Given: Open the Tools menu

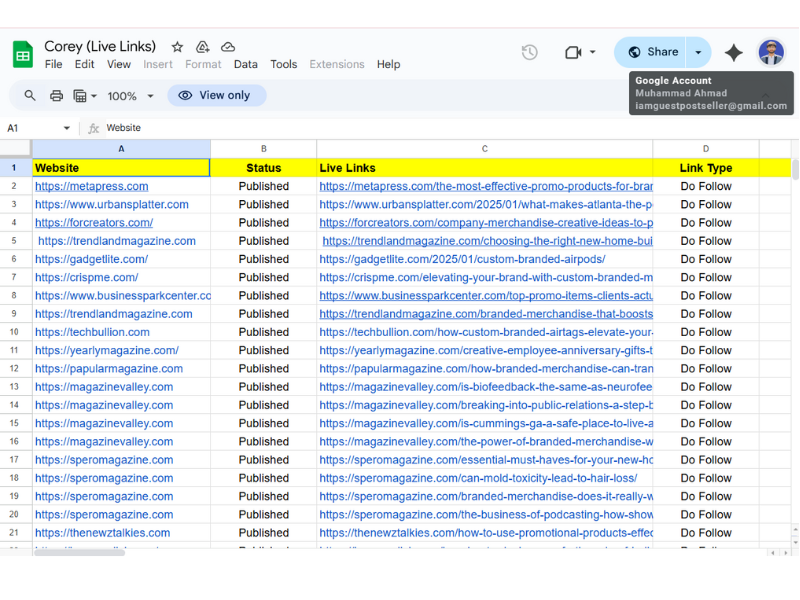Looking at the screenshot, I should [284, 64].
